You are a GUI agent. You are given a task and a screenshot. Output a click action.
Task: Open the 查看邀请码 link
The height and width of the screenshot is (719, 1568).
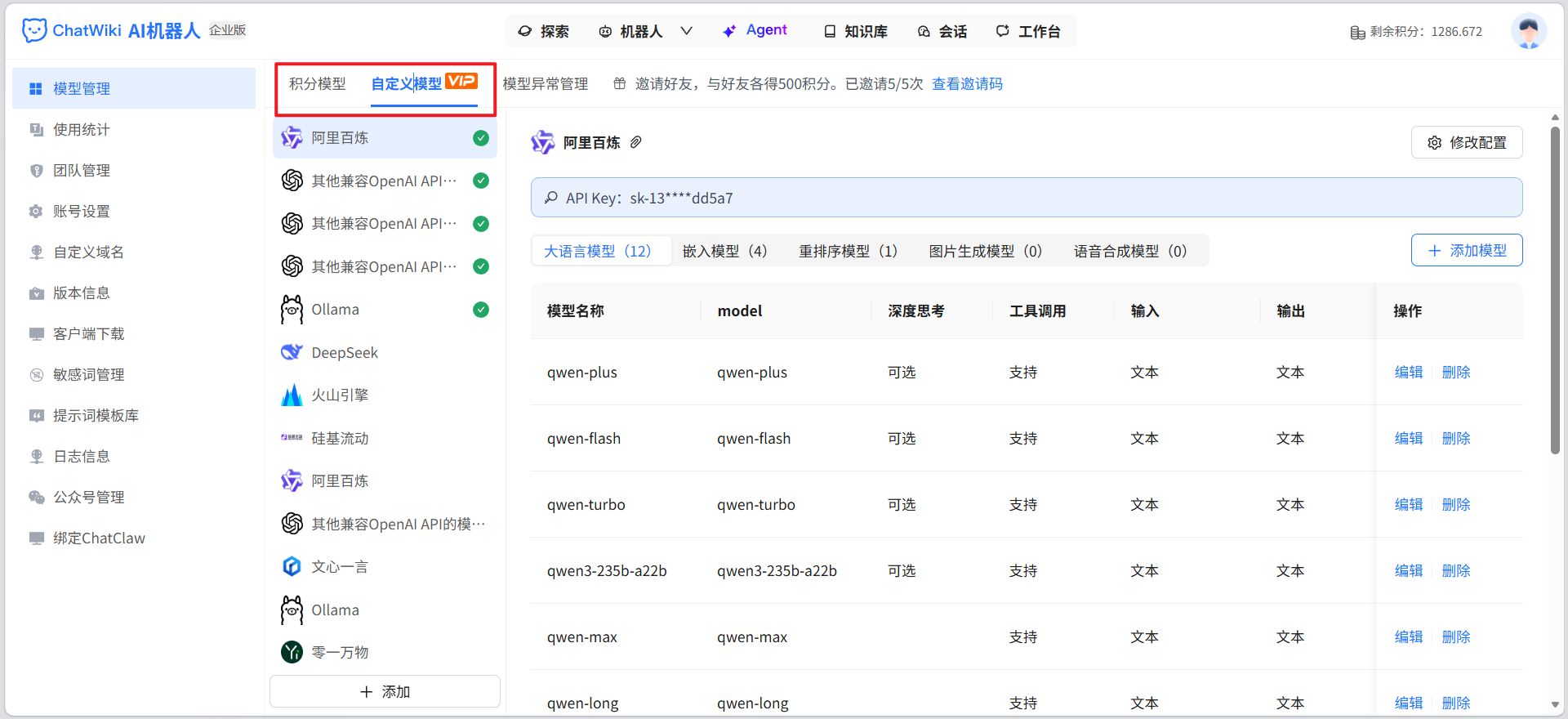[x=967, y=83]
